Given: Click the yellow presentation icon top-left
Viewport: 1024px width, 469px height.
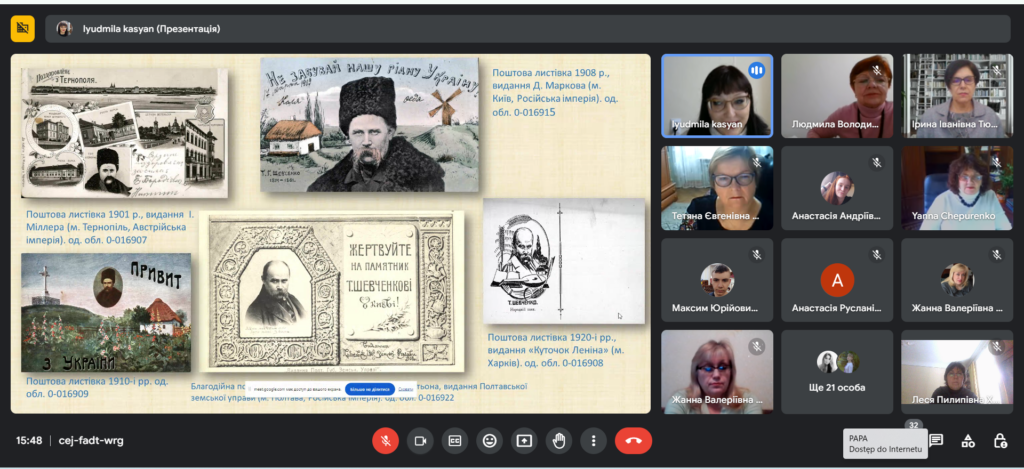Looking at the screenshot, I should pyautogui.click(x=22, y=28).
